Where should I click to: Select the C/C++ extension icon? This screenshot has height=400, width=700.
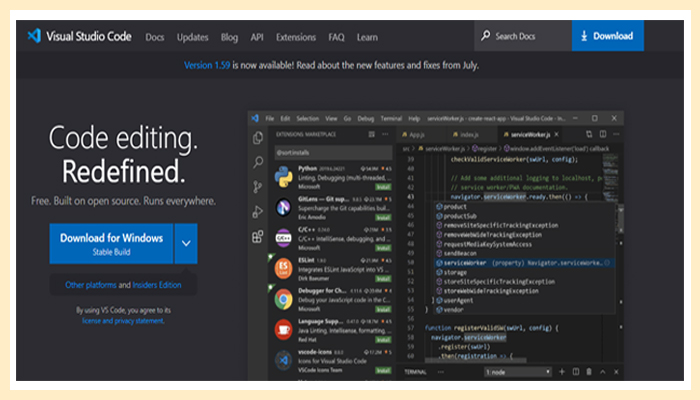tap(283, 238)
